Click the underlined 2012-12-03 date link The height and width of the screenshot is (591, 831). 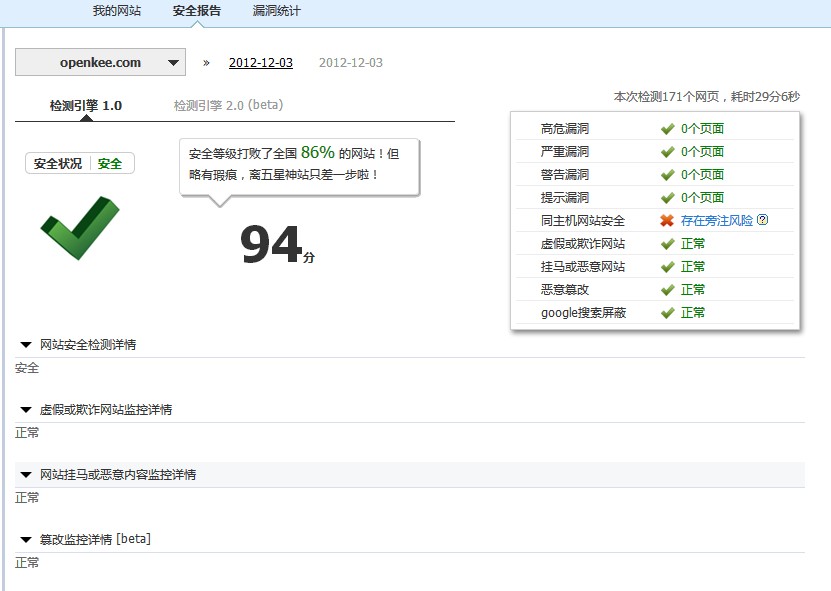[x=261, y=62]
